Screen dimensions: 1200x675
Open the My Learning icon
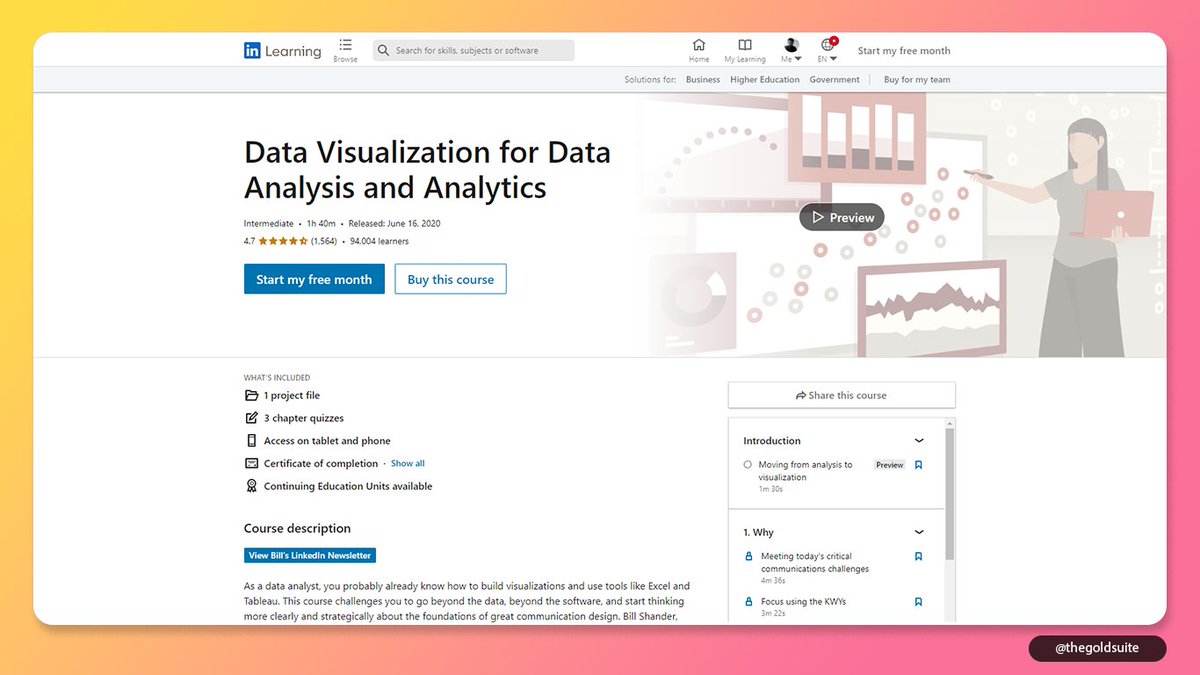[x=744, y=45]
